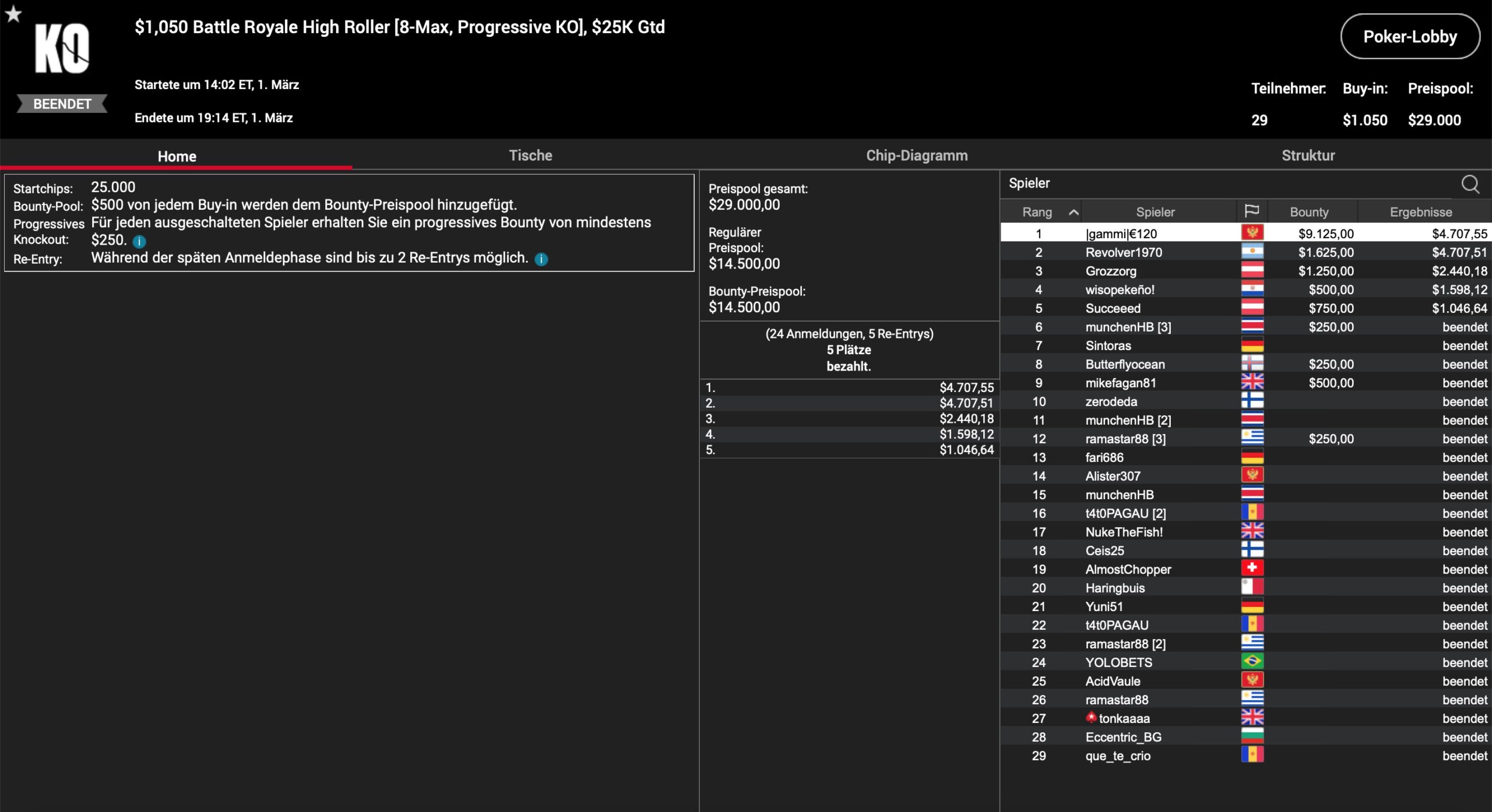This screenshot has height=812, width=1492.
Task: Click the Poker-Lobby button
Action: coord(1409,37)
